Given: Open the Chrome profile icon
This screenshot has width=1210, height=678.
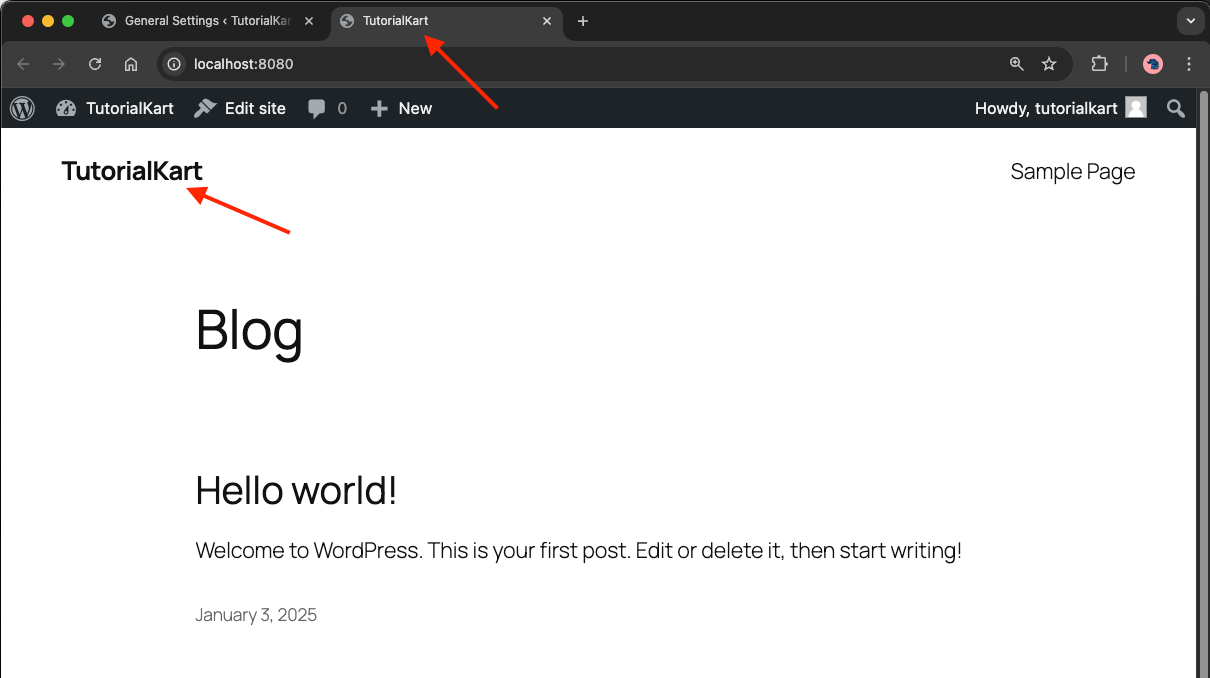Looking at the screenshot, I should pos(1152,63).
